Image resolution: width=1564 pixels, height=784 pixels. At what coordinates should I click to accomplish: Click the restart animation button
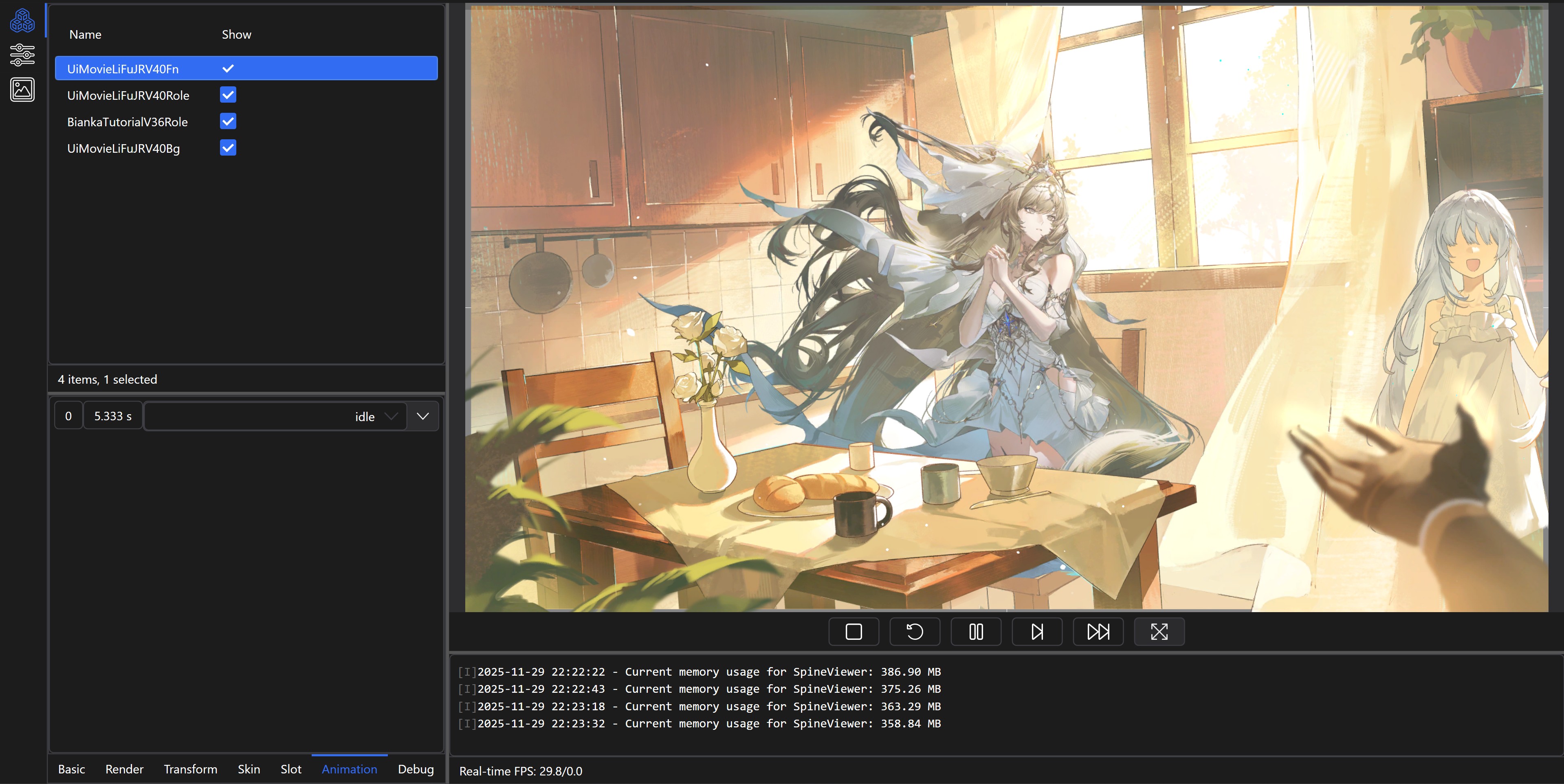click(914, 632)
